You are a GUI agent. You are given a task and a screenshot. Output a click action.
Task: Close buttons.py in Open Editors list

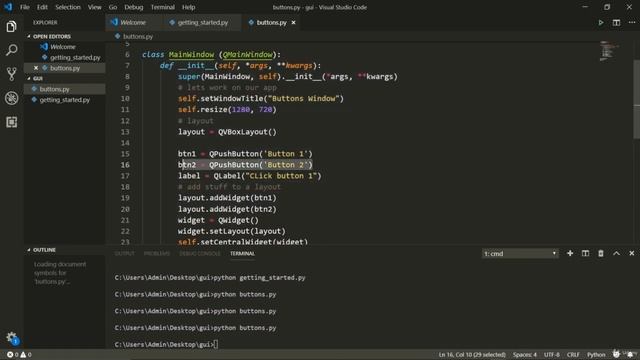(36, 68)
